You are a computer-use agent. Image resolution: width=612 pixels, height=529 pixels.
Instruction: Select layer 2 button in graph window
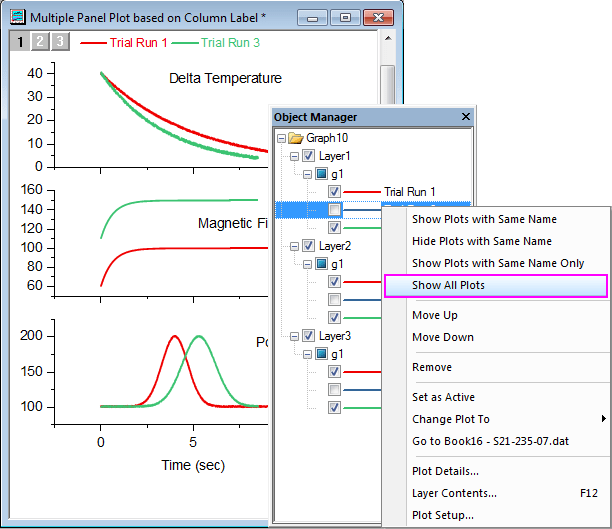point(40,41)
